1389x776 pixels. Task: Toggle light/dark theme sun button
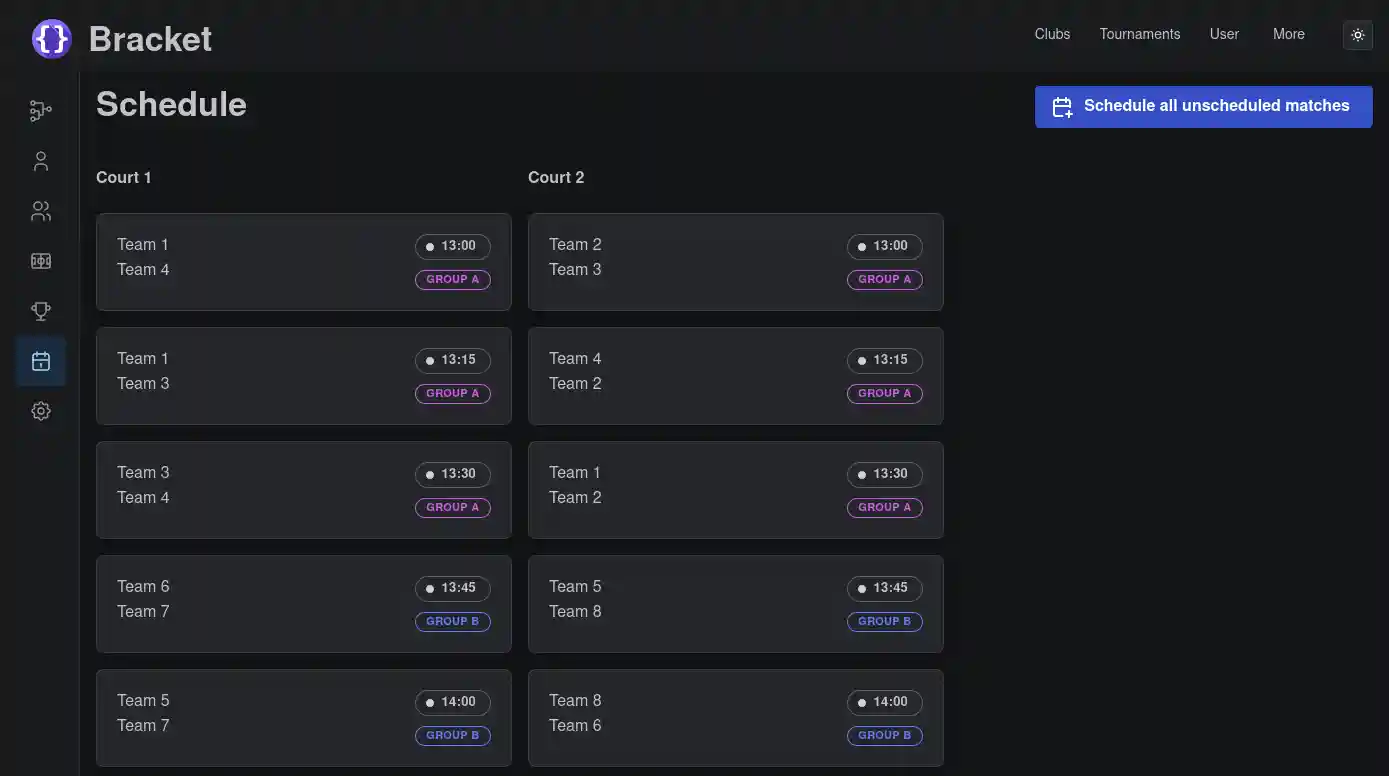pos(1357,35)
